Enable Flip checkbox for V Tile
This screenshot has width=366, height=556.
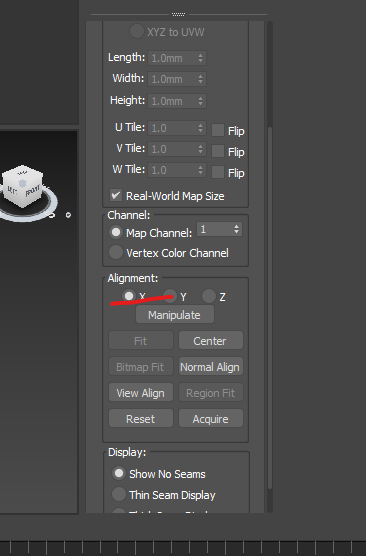[218, 151]
